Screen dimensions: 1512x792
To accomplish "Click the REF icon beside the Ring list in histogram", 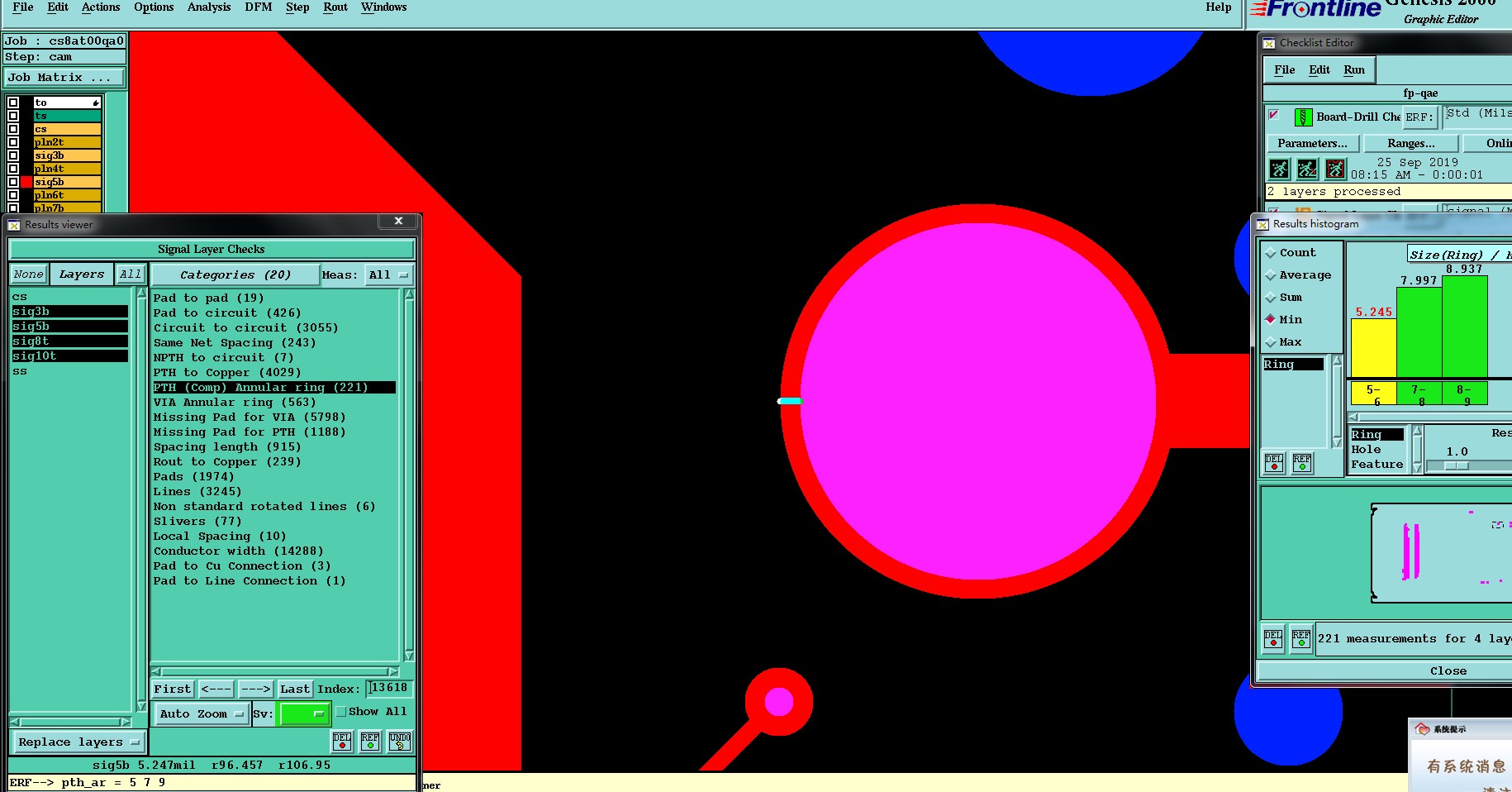I will 1302,463.
